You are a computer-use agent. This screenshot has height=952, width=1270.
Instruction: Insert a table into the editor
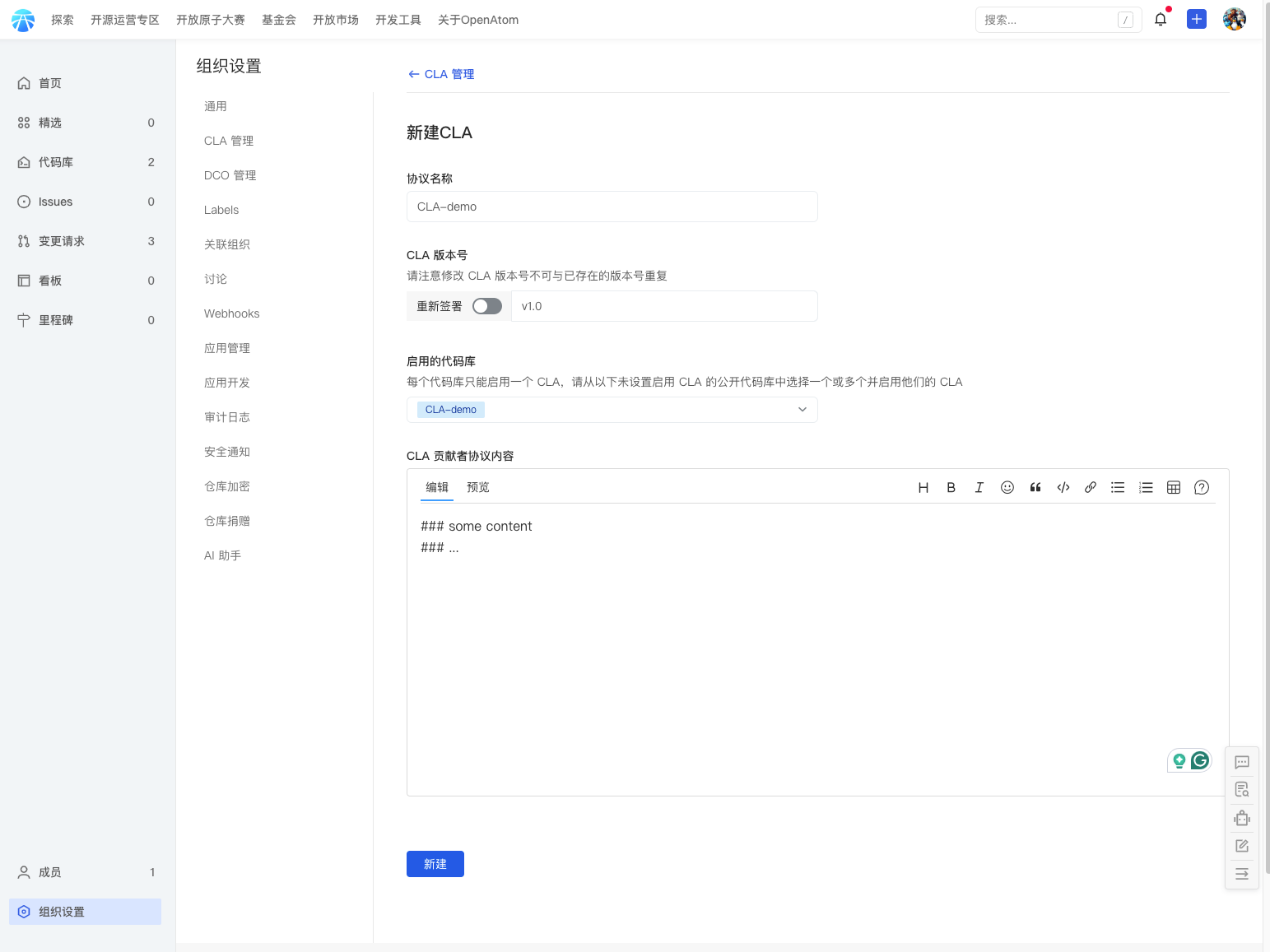tap(1174, 488)
